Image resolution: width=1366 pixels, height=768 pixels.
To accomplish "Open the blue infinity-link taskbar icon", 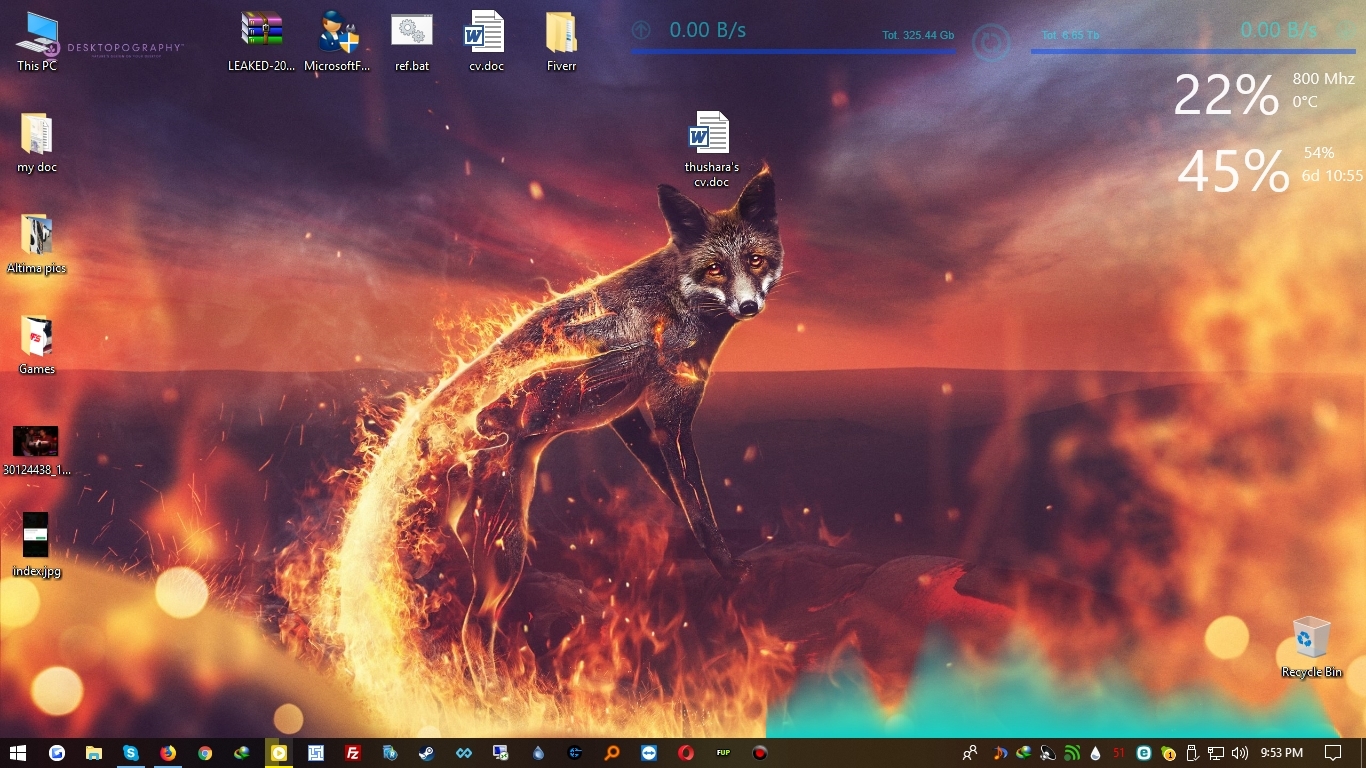I will [x=463, y=753].
